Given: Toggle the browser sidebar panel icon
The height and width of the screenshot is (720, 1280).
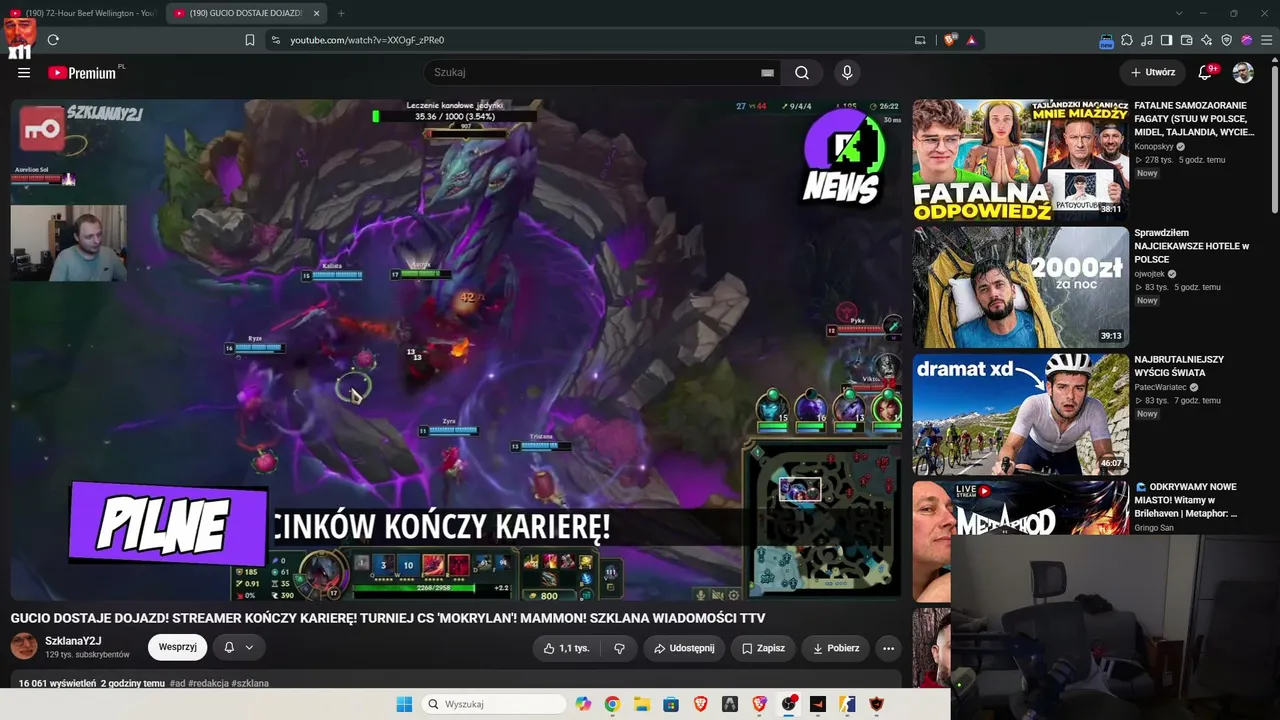Looking at the screenshot, I should click(x=1167, y=40).
